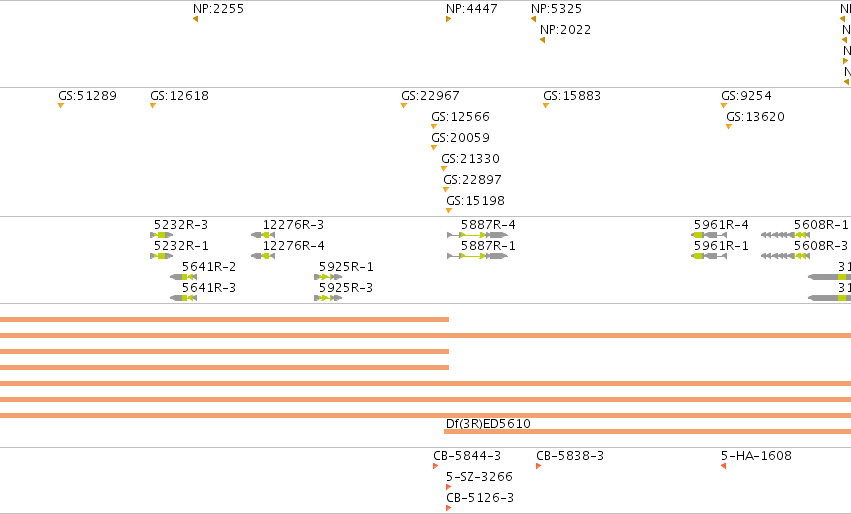Viewport: 851px width, 514px height.
Task: Open the 5887R-4 gene glyph
Action: coord(478,235)
